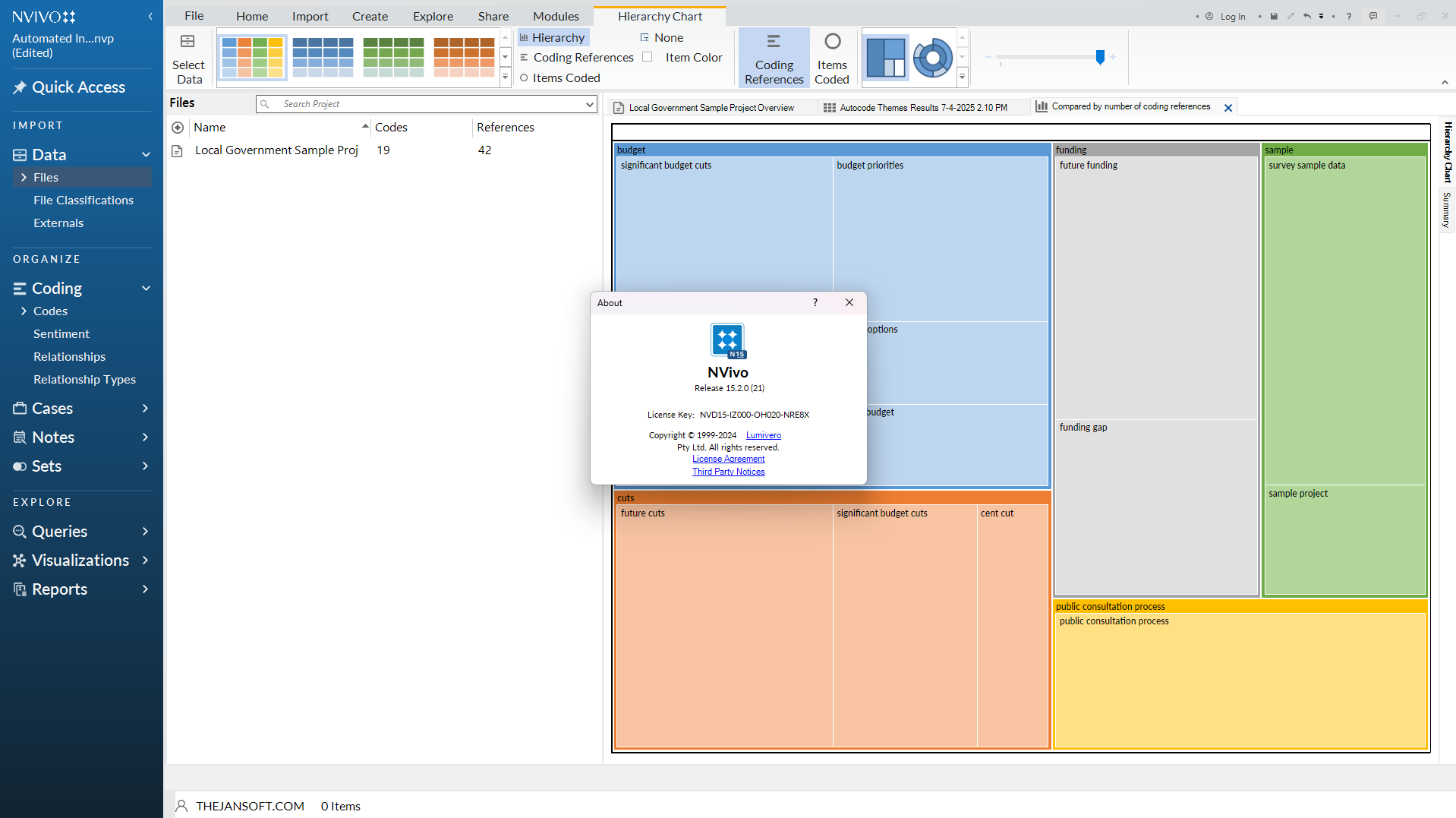Collapse the Data section
Viewport: 1456px width, 818px height.
click(146, 155)
